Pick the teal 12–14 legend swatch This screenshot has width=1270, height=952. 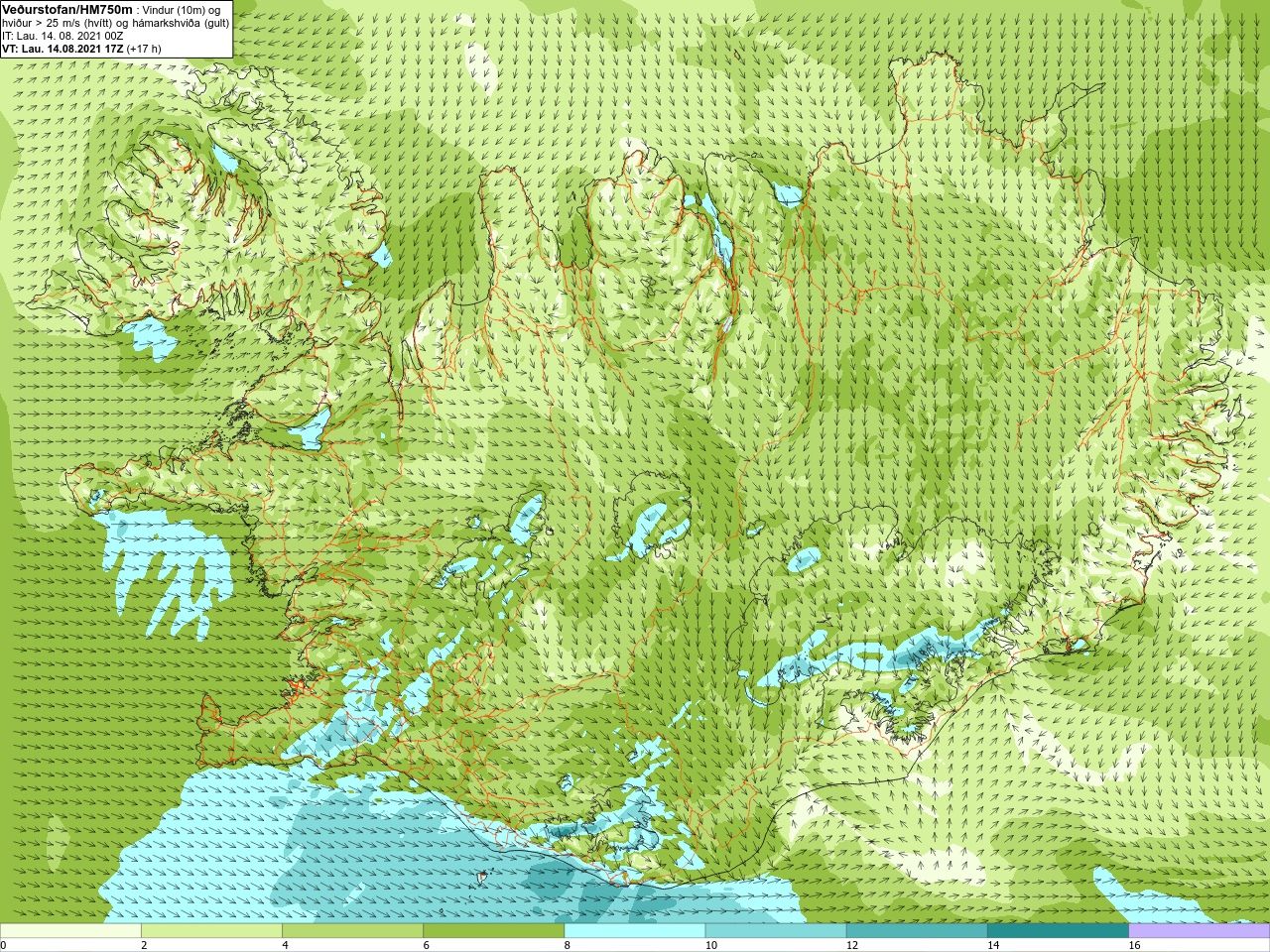917,930
